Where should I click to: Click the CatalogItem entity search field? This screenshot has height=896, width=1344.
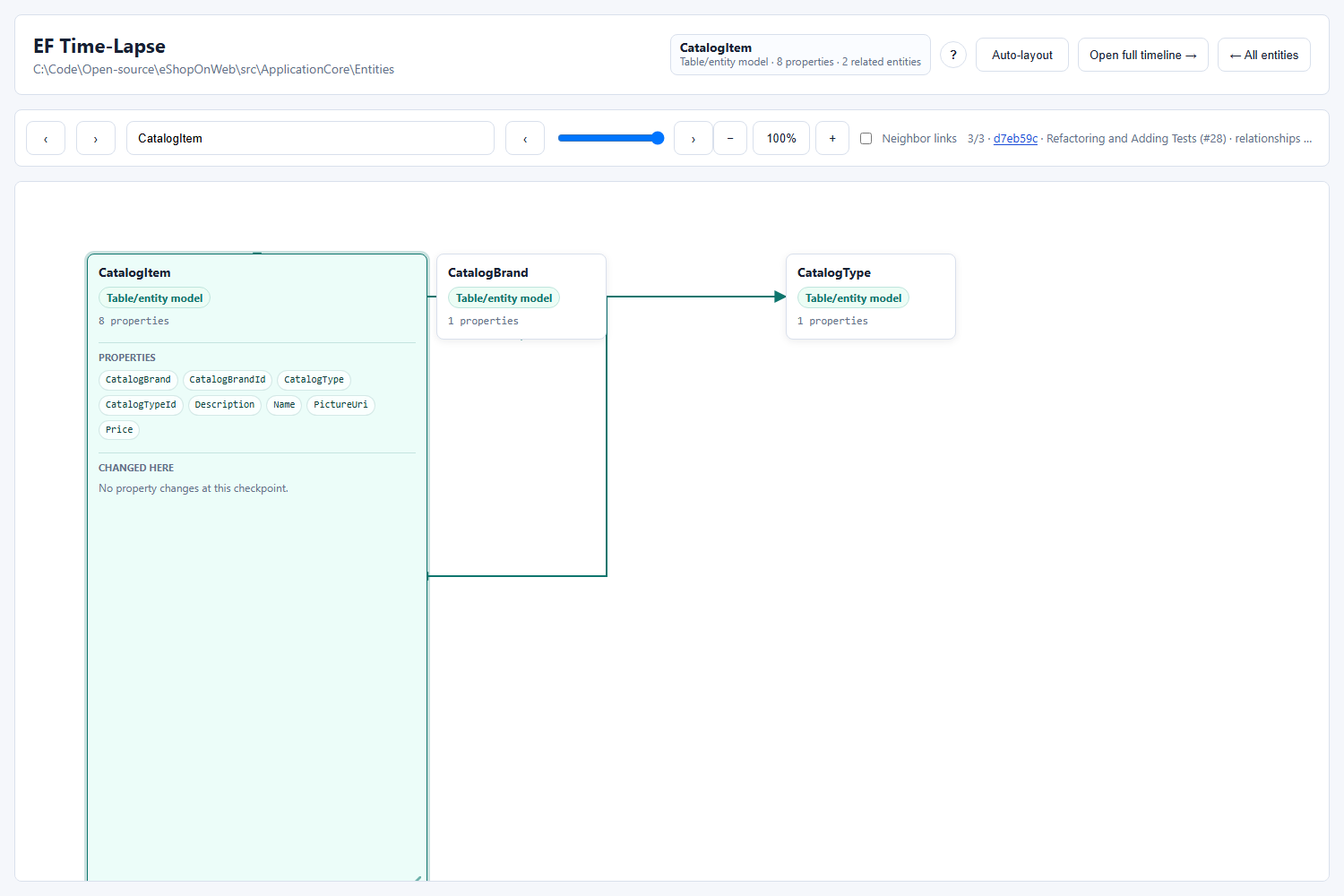pos(310,138)
